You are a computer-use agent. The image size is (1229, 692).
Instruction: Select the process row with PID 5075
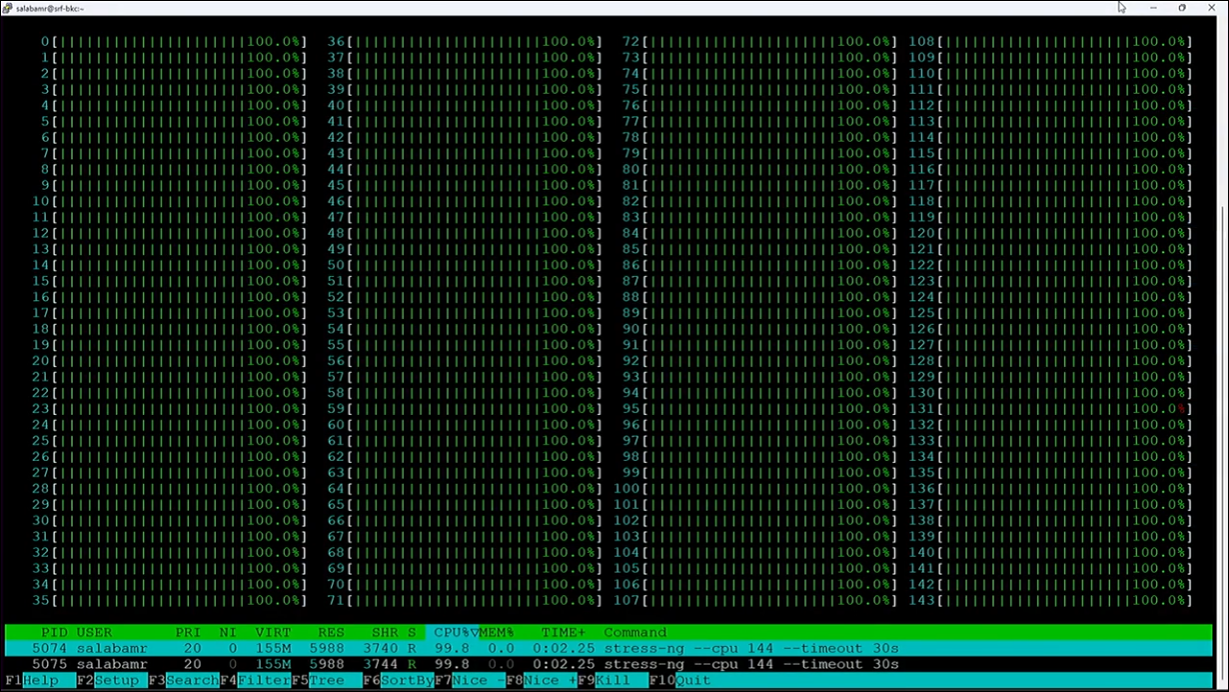[x=450, y=664]
